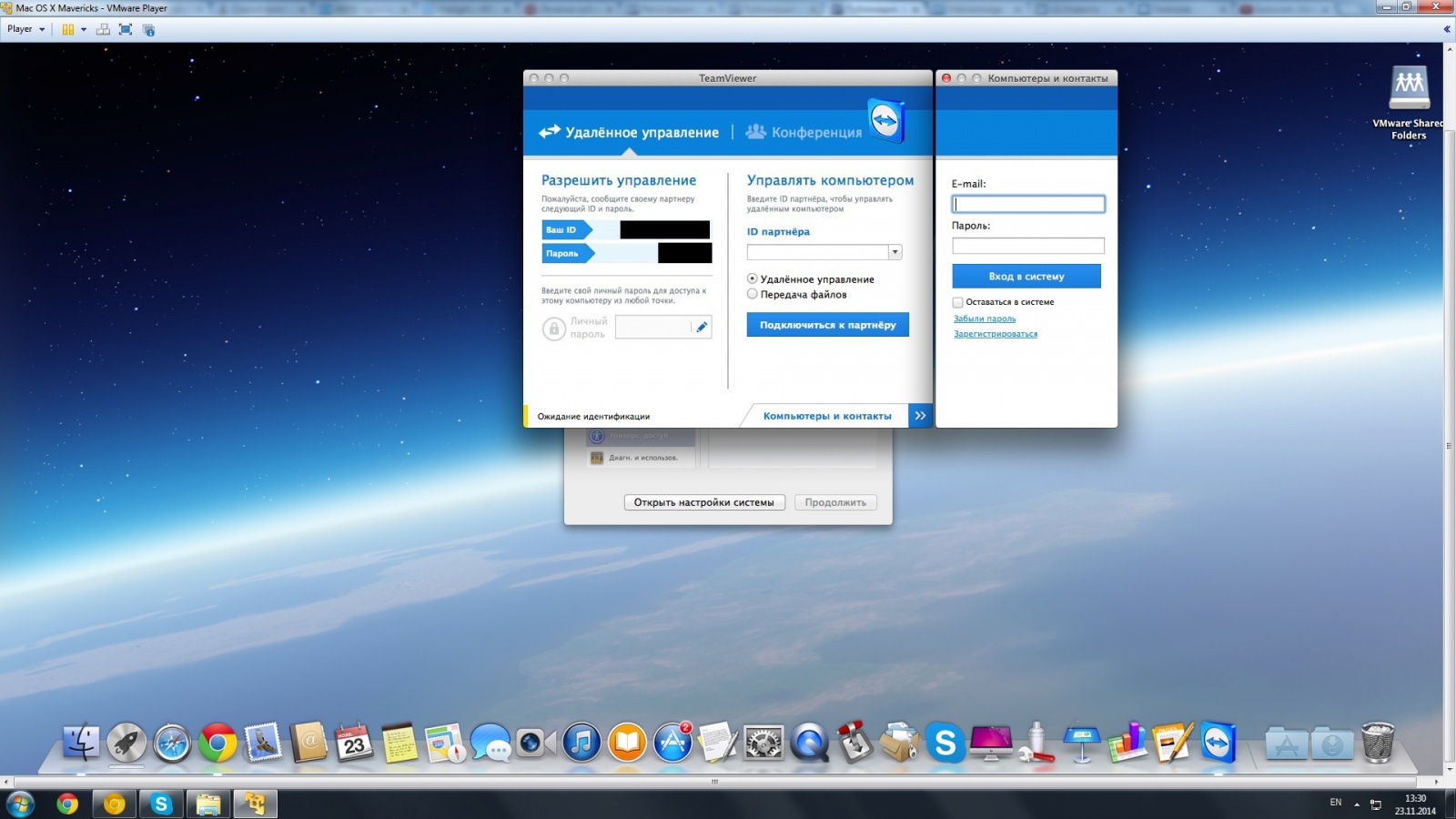
Task: Open System Preferences gear in the dock
Action: [763, 743]
